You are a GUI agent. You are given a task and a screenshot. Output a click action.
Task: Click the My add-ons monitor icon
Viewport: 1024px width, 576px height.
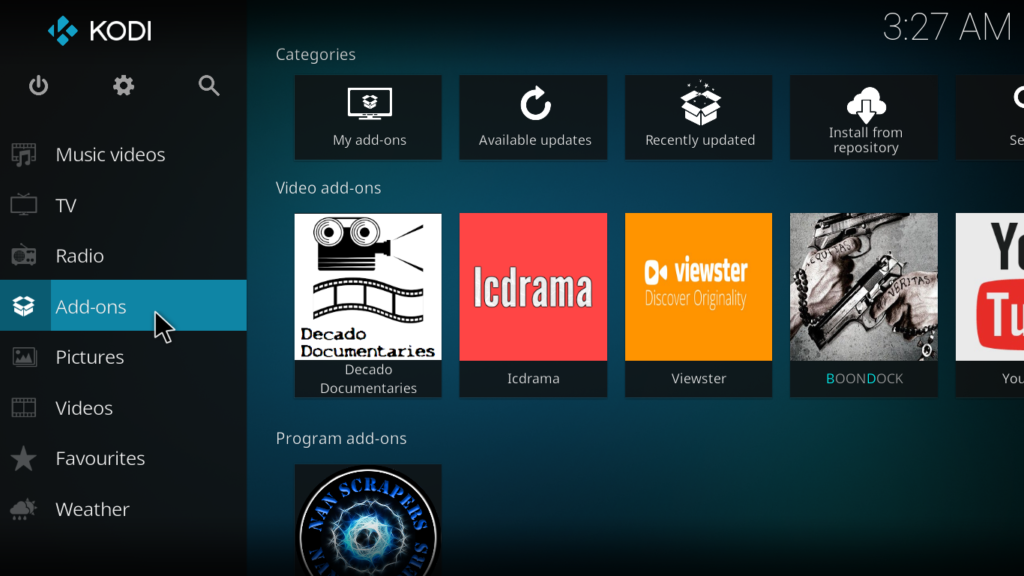(370, 104)
